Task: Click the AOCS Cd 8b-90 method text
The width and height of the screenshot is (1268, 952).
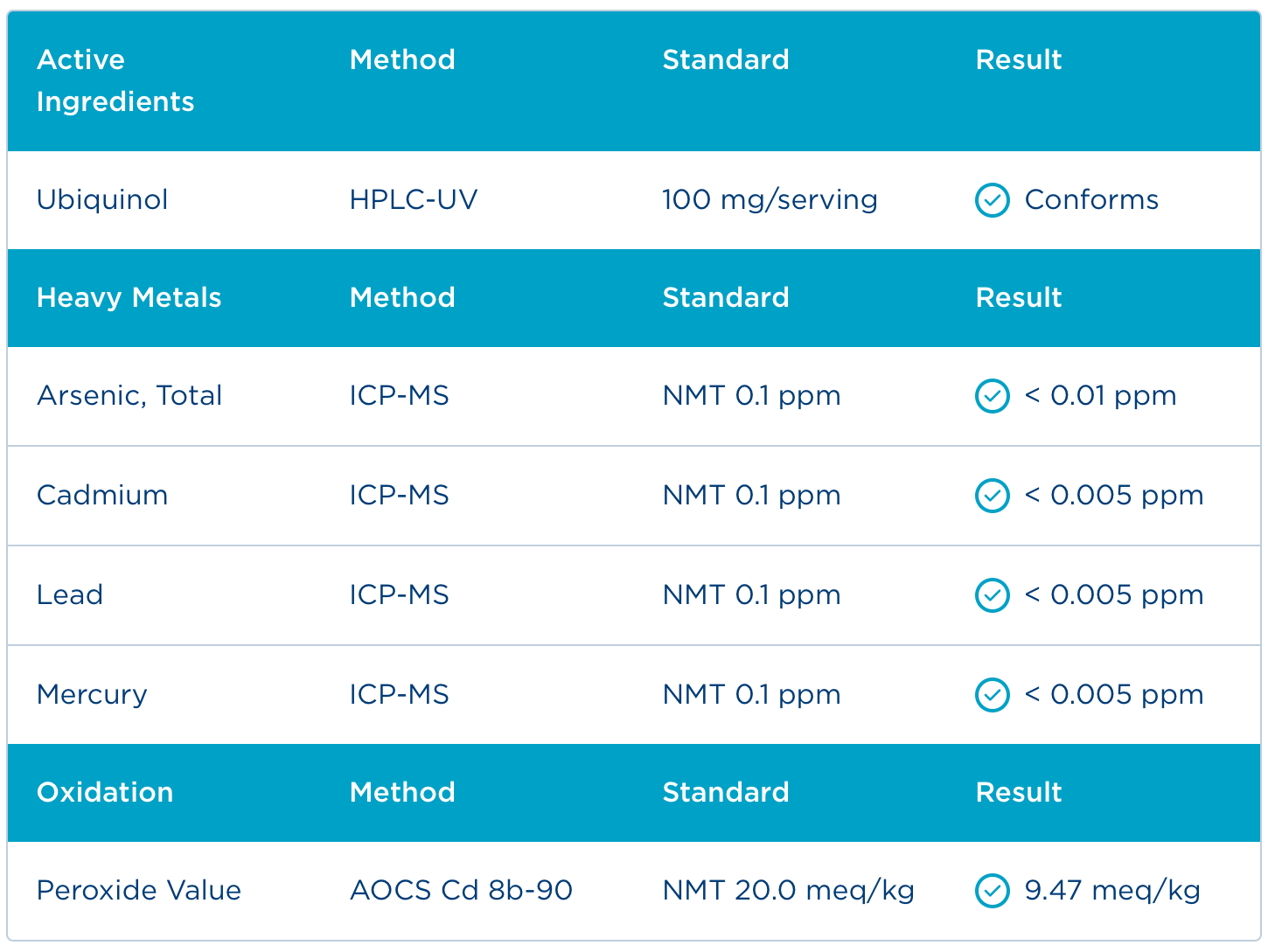Action: [x=461, y=891]
